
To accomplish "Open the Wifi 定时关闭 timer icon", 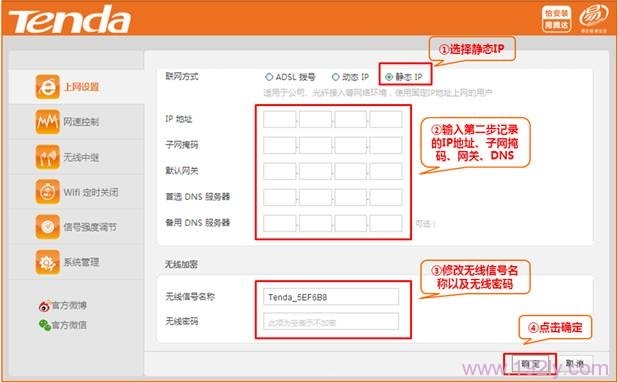I will click(47, 192).
